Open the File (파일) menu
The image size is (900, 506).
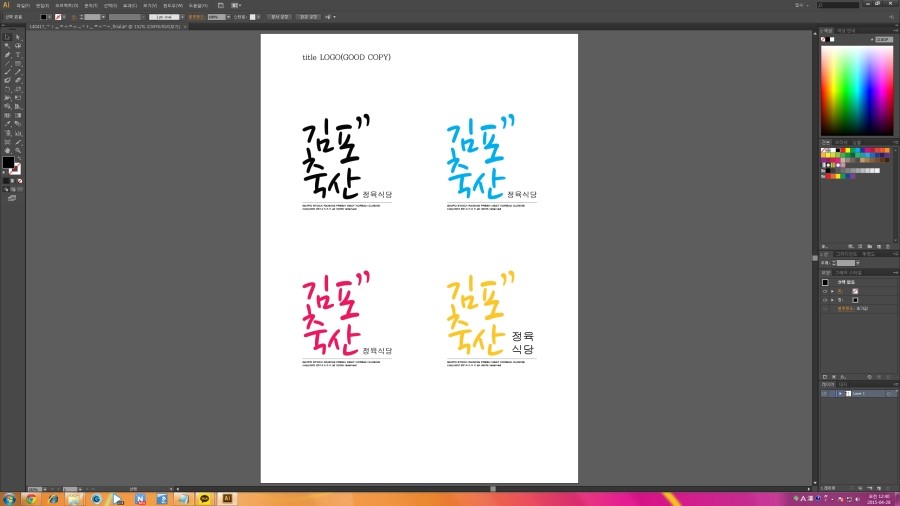(x=23, y=6)
